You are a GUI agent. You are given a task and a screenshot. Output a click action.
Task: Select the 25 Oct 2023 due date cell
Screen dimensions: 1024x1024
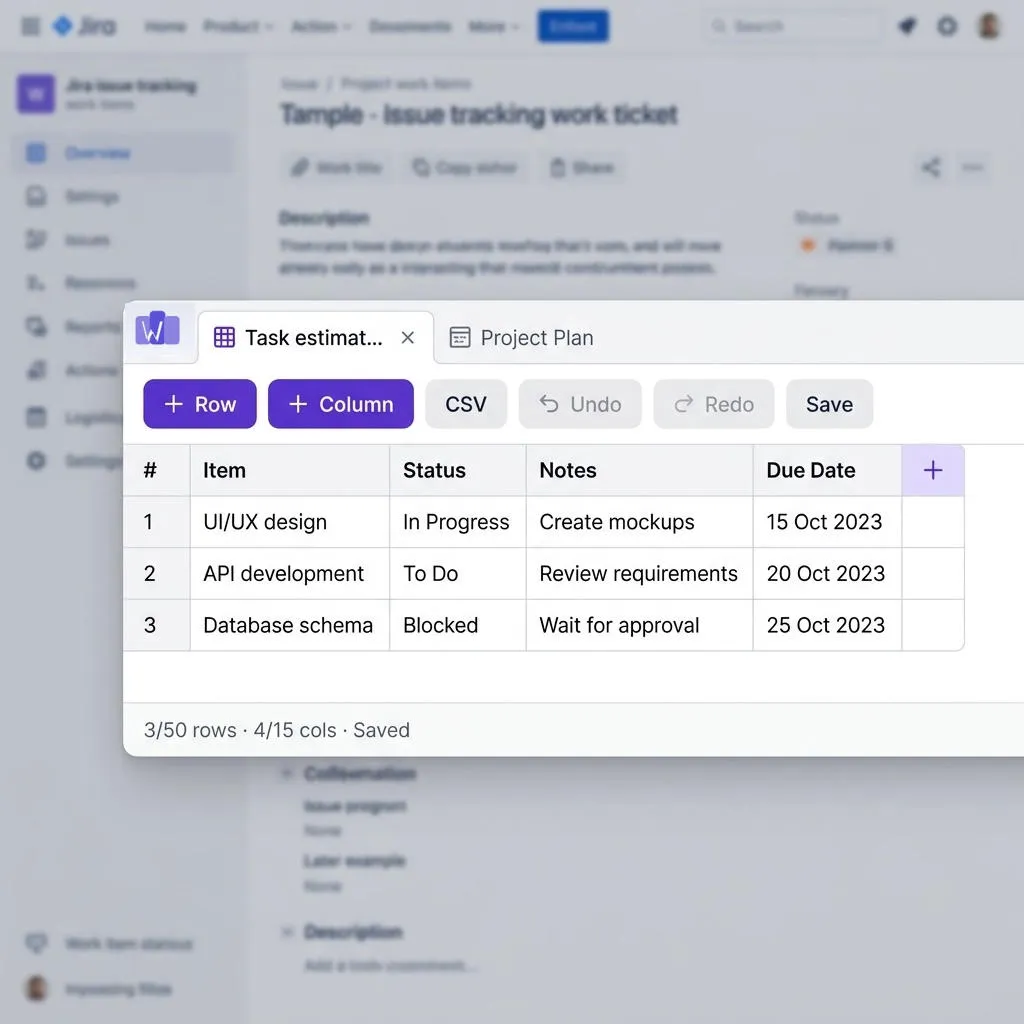point(827,625)
